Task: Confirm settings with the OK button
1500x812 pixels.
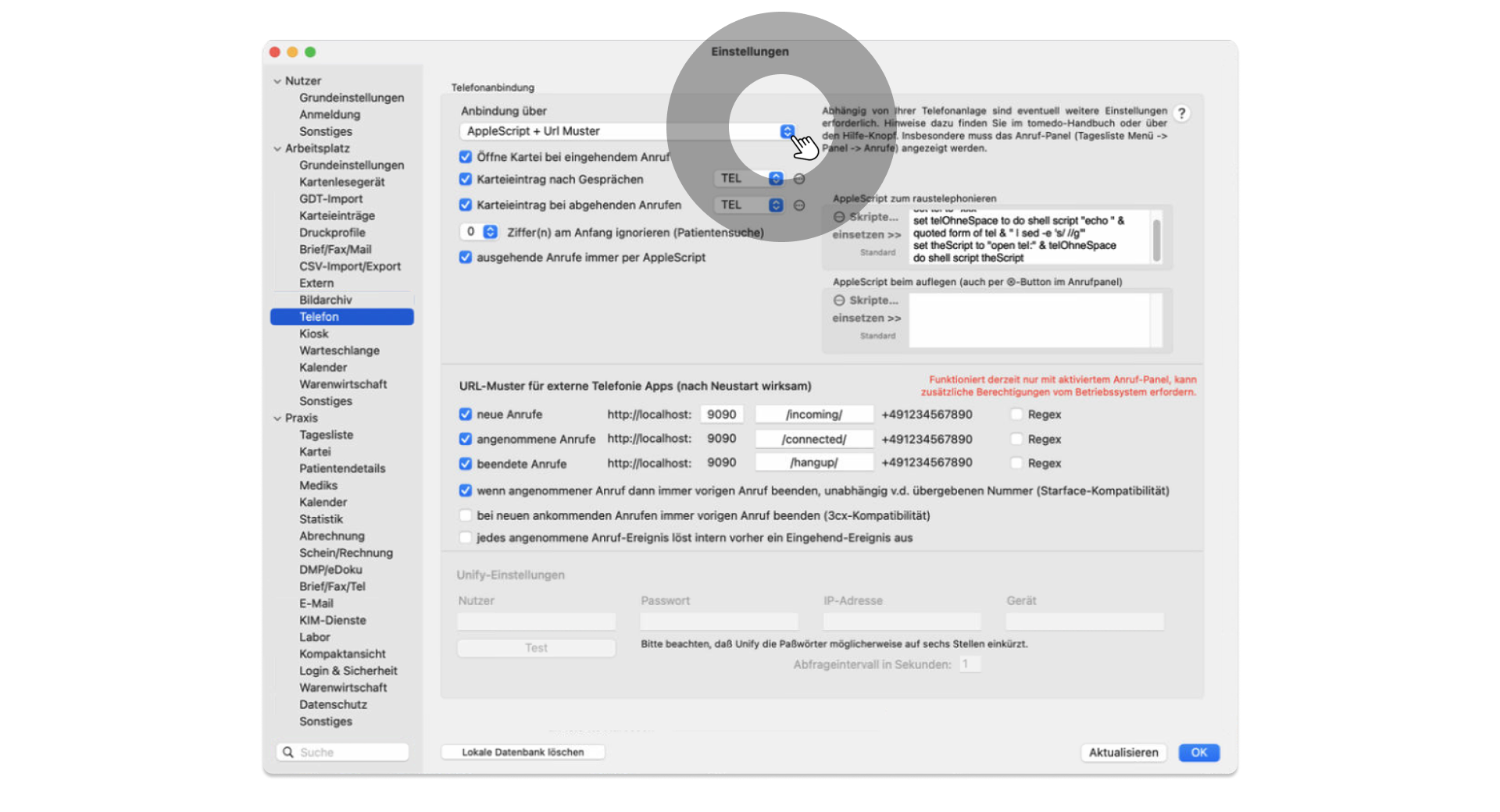Action: click(x=1199, y=753)
